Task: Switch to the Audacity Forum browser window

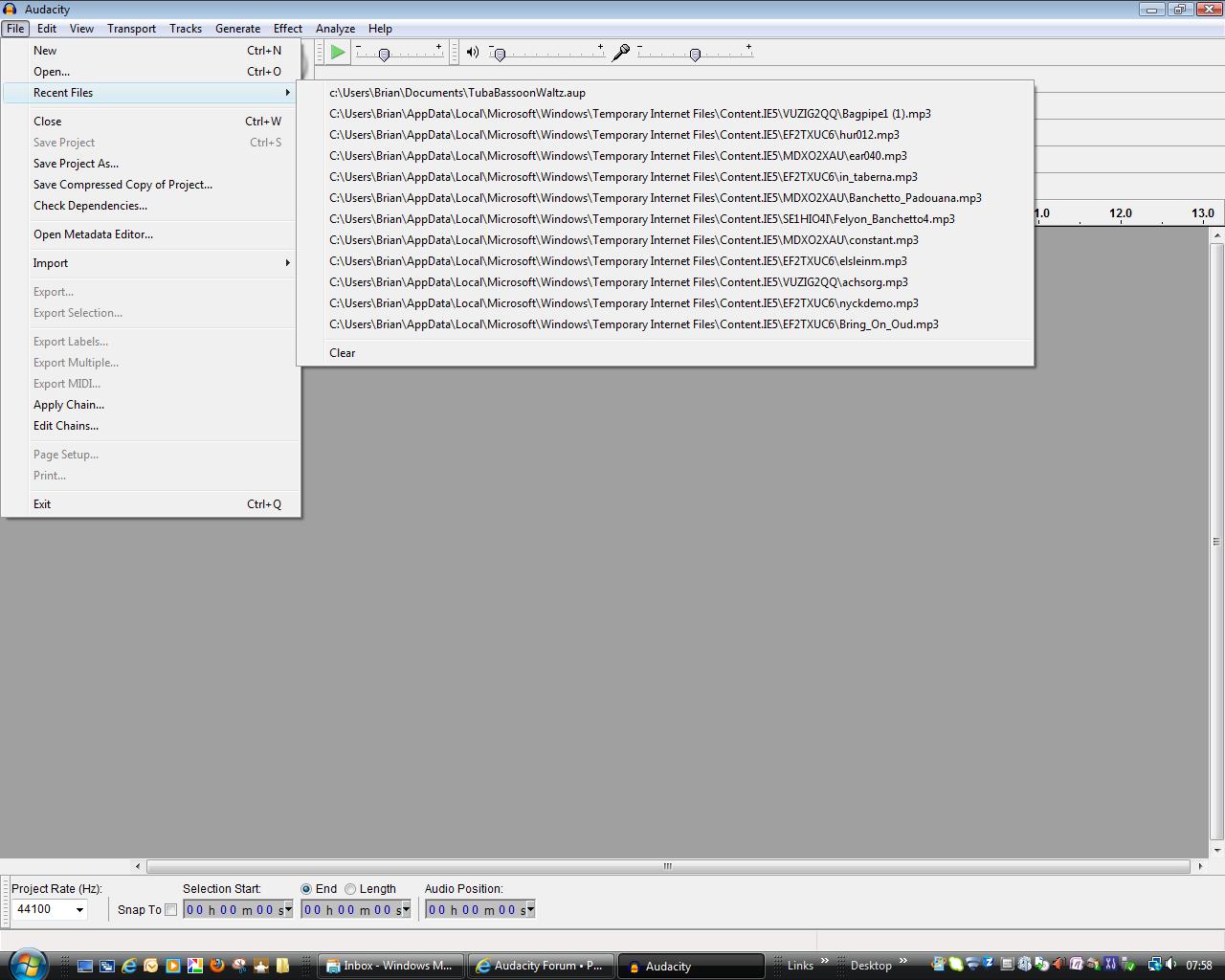Action: pos(541,966)
